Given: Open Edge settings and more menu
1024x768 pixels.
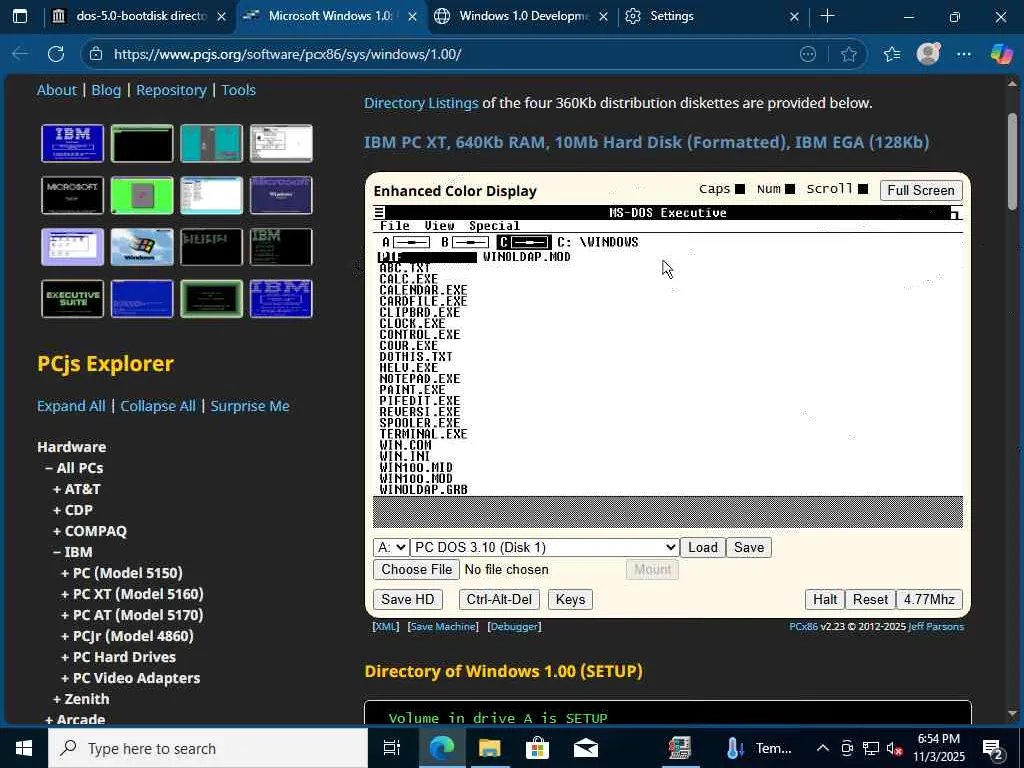Looking at the screenshot, I should tap(964, 54).
